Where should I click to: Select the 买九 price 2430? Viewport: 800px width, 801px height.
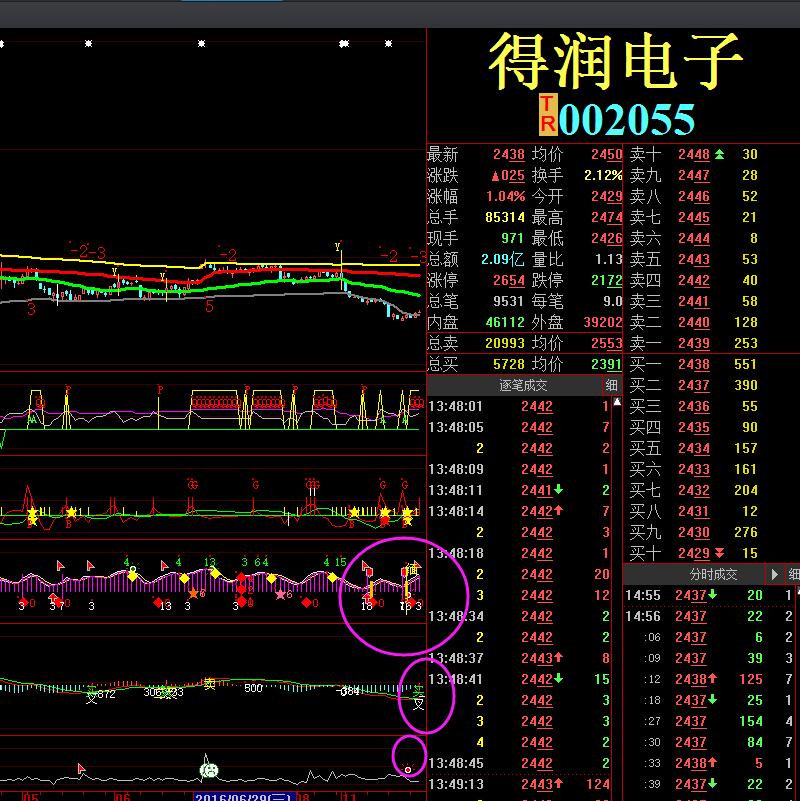point(694,532)
